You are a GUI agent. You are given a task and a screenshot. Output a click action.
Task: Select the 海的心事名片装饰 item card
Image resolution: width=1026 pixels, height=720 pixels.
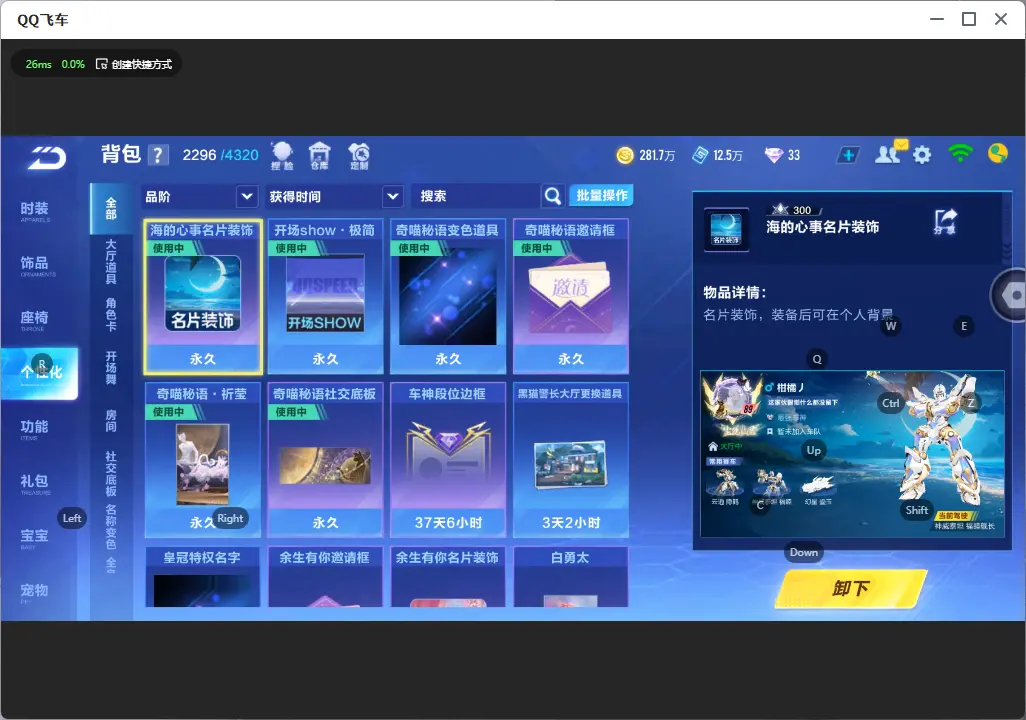coord(203,297)
